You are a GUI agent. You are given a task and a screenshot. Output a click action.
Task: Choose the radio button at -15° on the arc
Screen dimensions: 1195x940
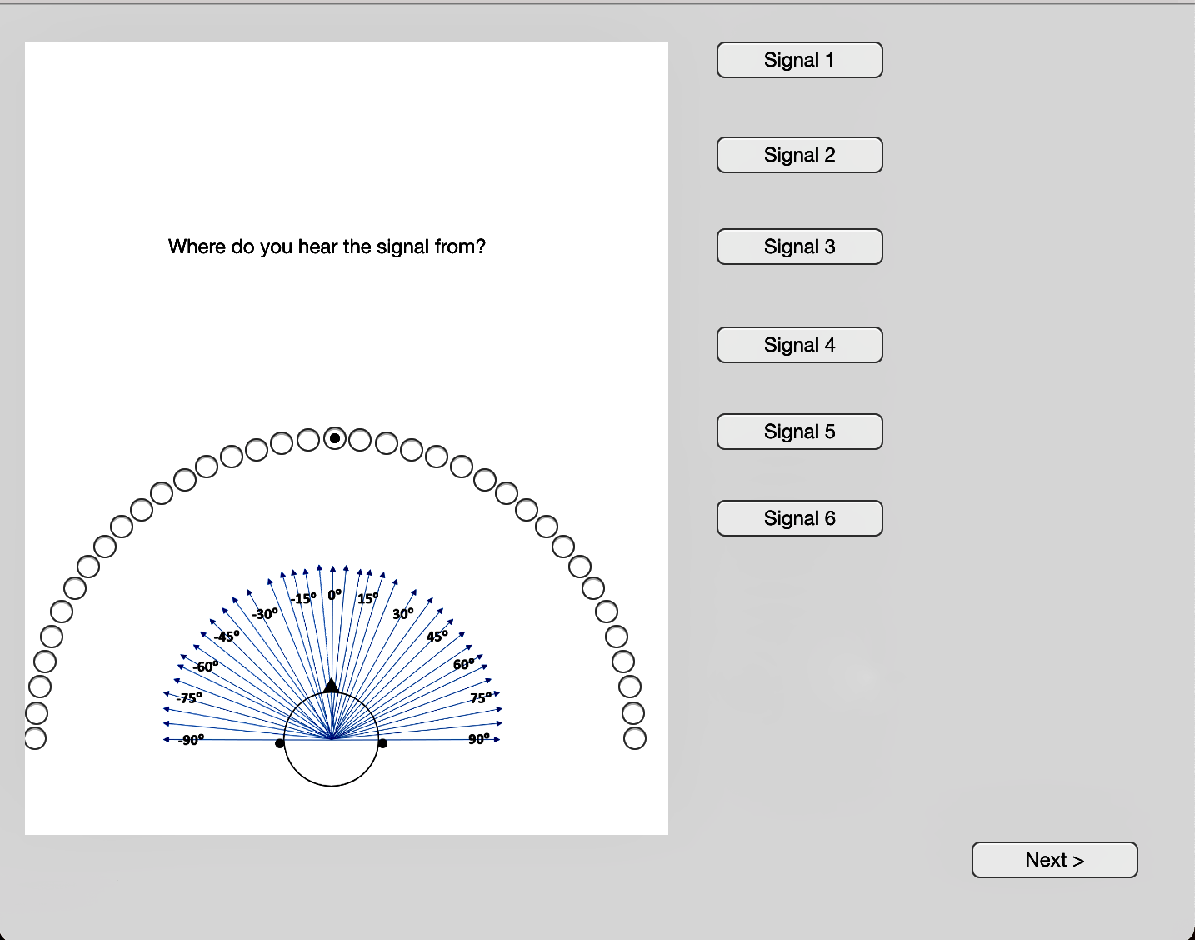pos(257,450)
